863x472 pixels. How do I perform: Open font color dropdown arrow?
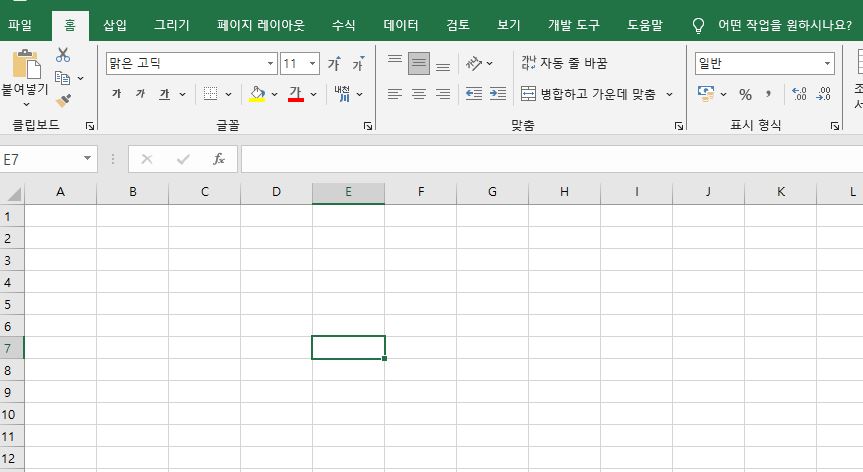(313, 94)
